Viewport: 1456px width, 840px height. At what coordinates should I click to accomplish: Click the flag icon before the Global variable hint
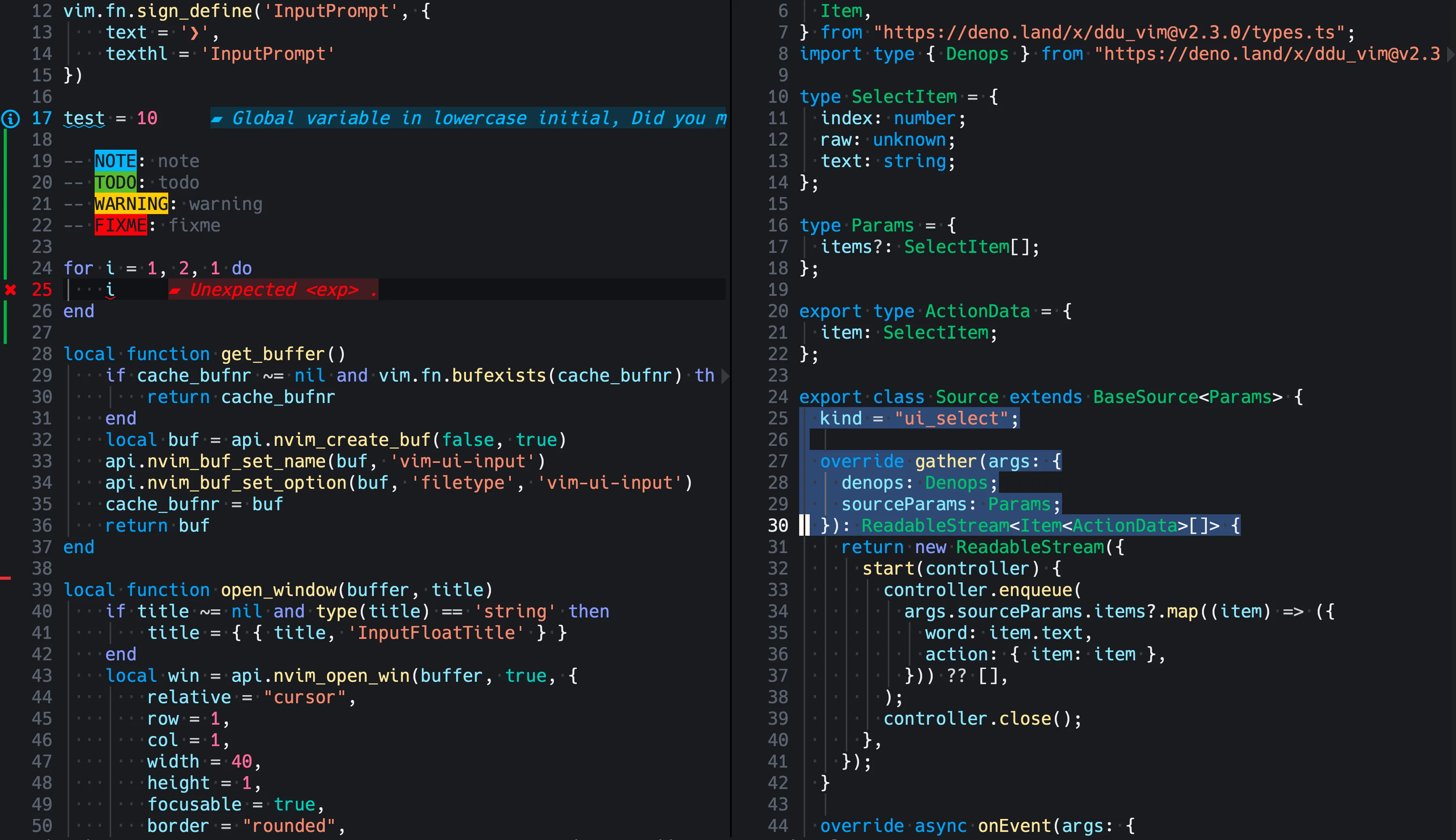point(217,119)
